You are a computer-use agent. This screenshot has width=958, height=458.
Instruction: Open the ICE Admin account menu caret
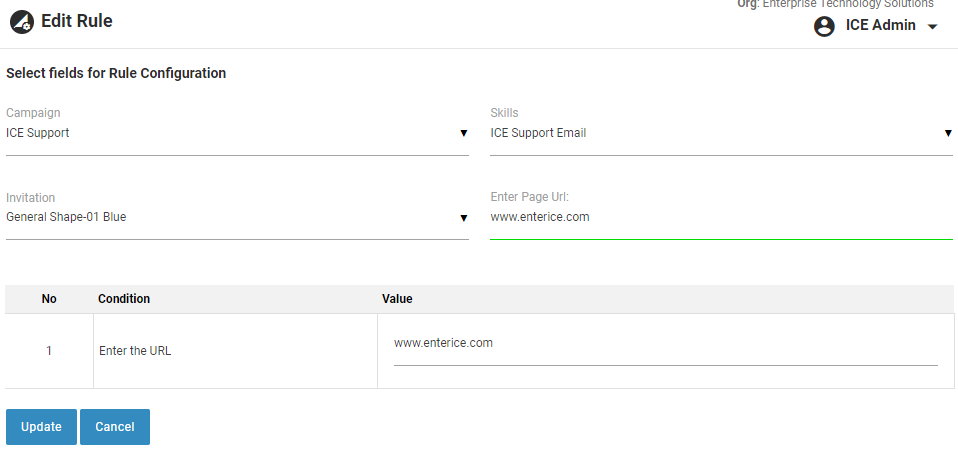tap(933, 27)
